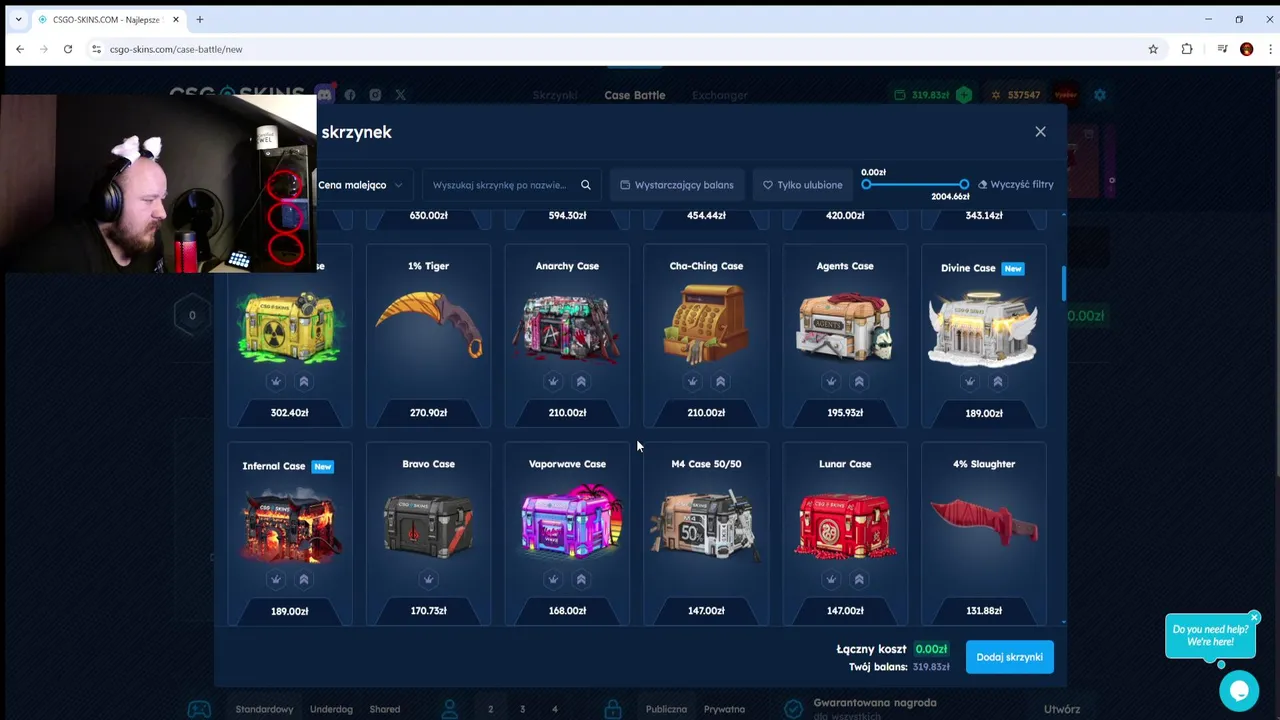The image size is (1280, 720).
Task: Click 'Wyczyść filtry' to clear filters
Action: click(1015, 184)
